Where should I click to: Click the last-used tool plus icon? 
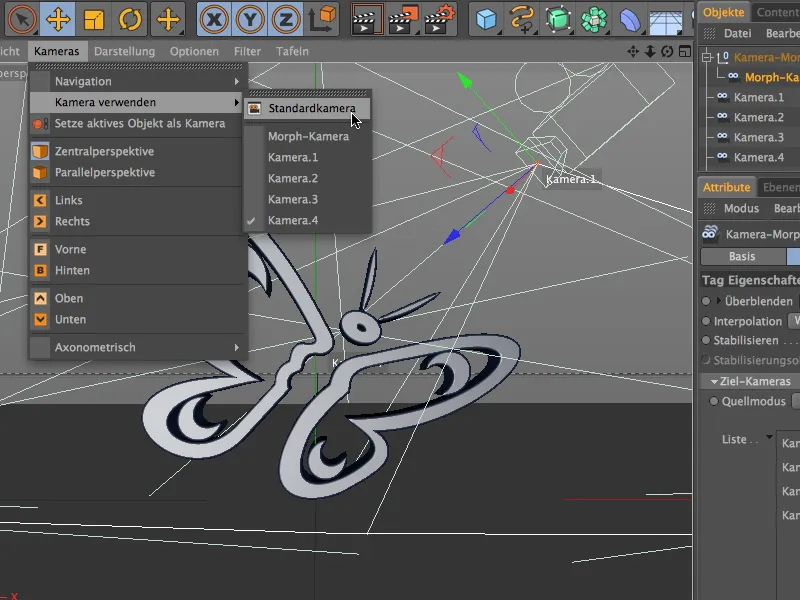(168, 19)
